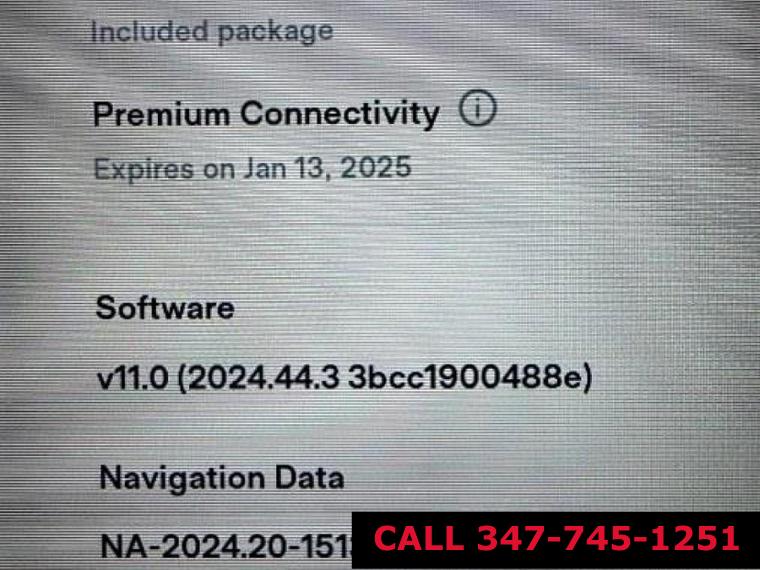The image size is (760, 570).
Task: Tap the info icon beside Premium Connectivity
Action: coord(477,109)
